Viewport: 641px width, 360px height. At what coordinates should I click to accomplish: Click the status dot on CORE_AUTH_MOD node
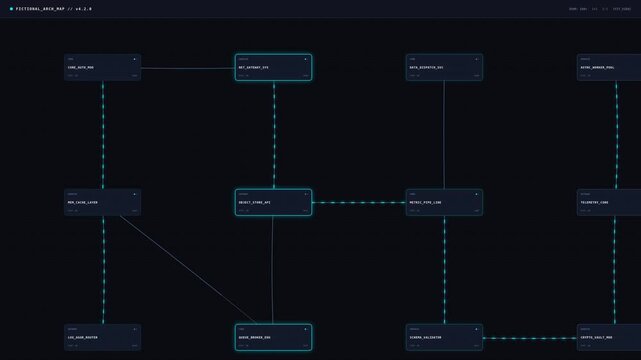tap(134, 59)
